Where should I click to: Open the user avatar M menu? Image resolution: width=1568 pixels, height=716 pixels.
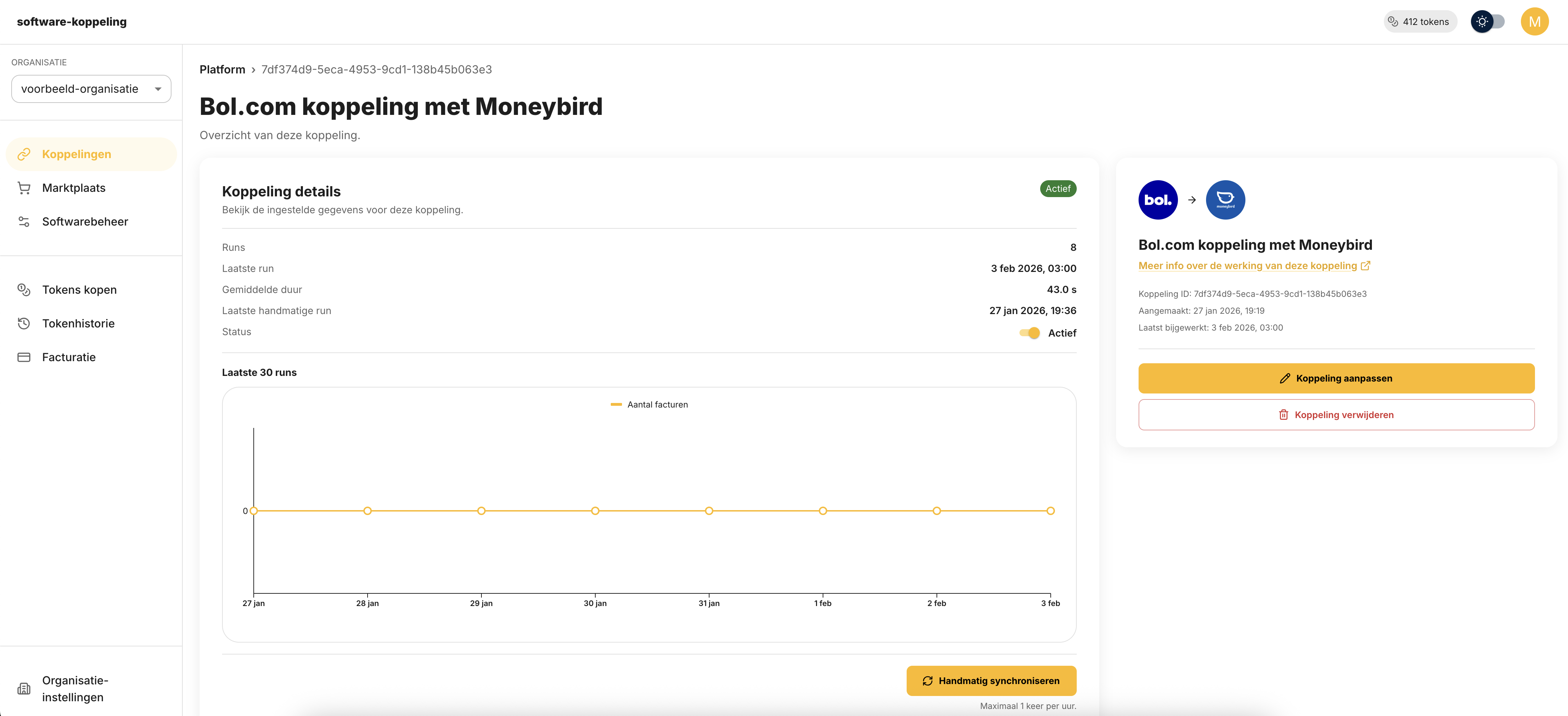(x=1534, y=21)
